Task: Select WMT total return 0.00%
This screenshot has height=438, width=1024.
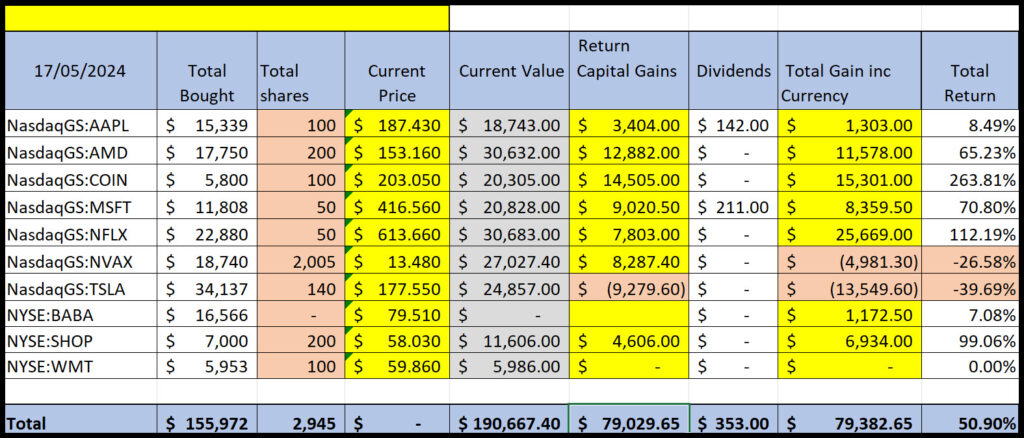Action: pos(970,366)
